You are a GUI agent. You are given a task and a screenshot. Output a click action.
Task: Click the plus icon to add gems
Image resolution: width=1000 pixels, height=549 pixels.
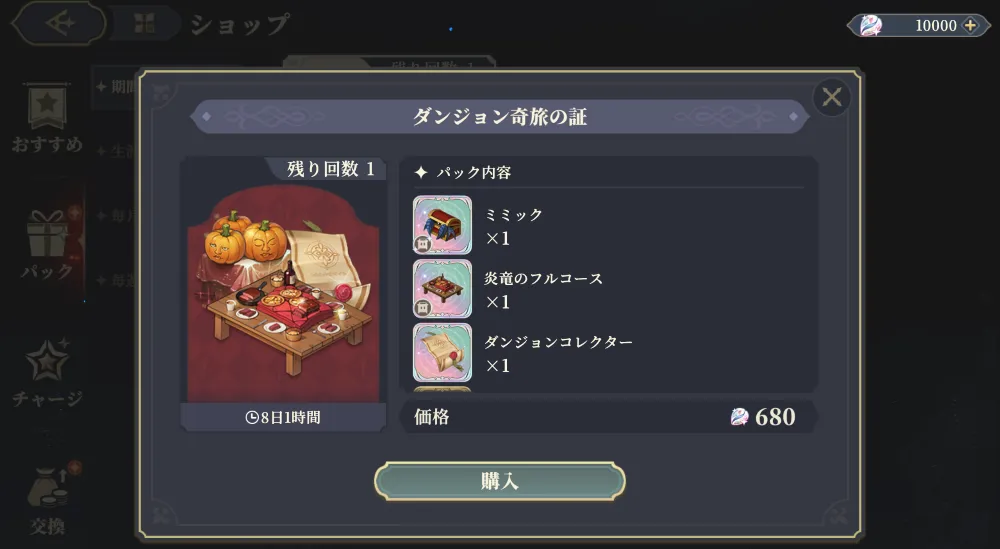pyautogui.click(x=970, y=26)
